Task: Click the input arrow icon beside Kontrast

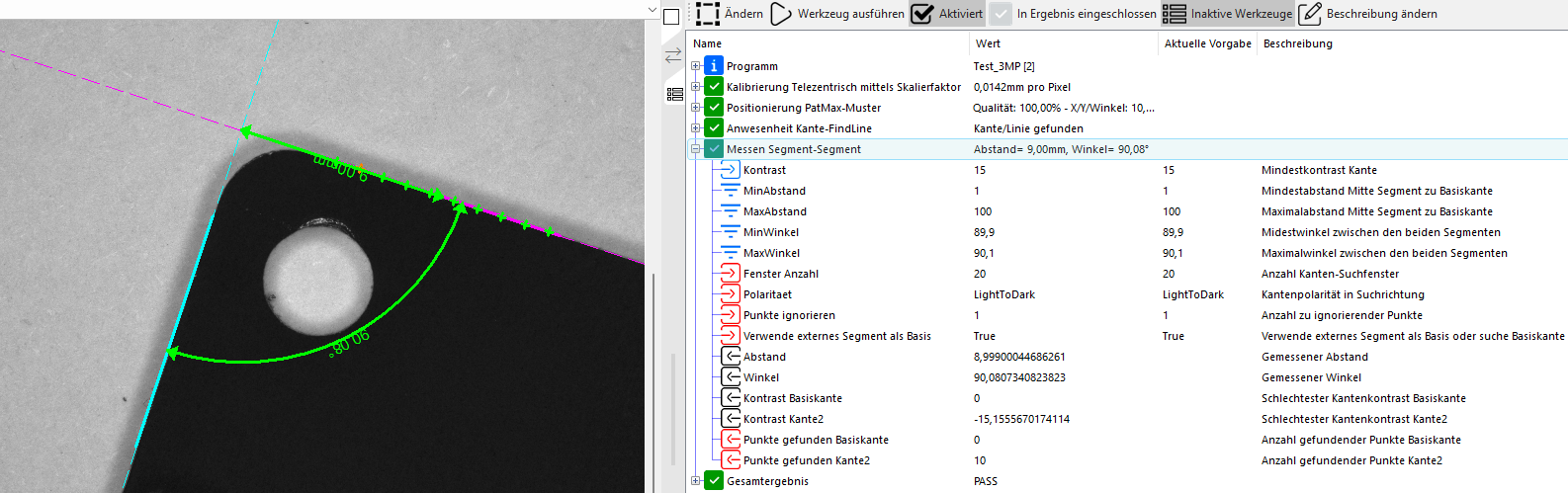Action: coord(731,170)
